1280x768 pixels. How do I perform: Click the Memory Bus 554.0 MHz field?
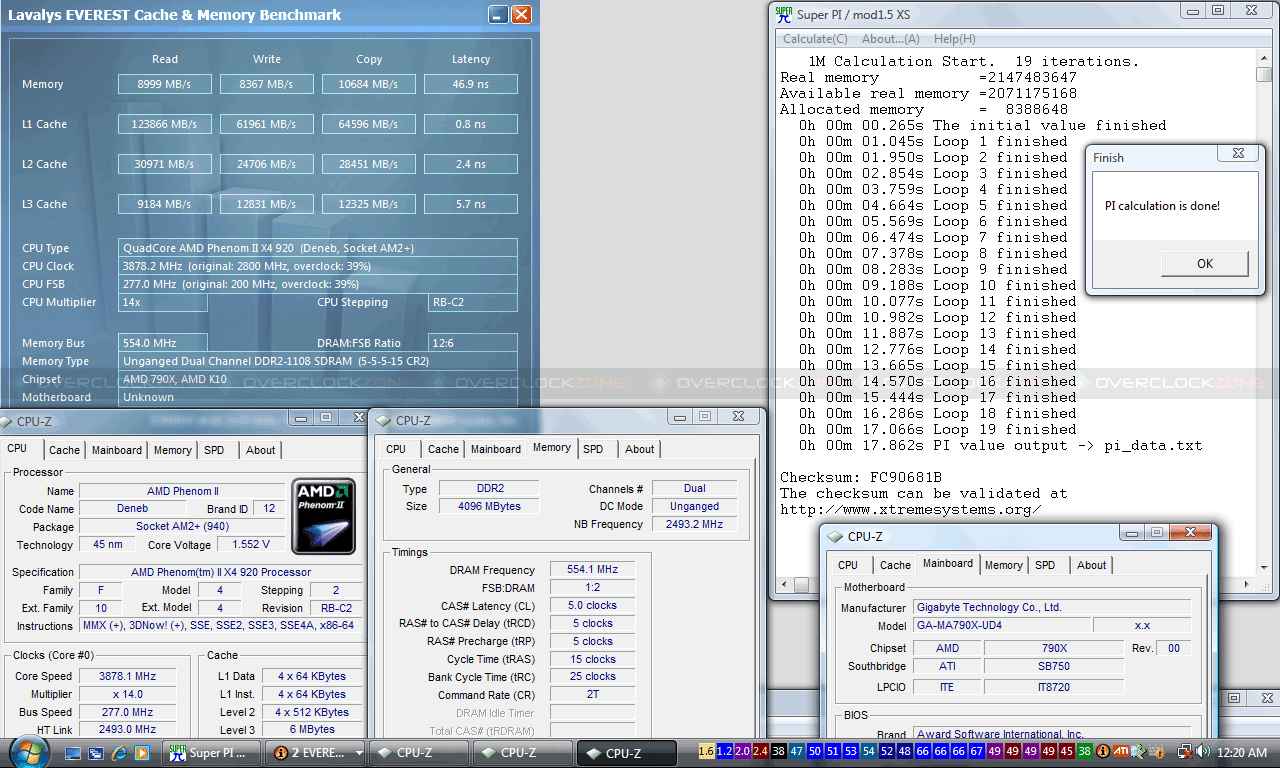(x=163, y=343)
